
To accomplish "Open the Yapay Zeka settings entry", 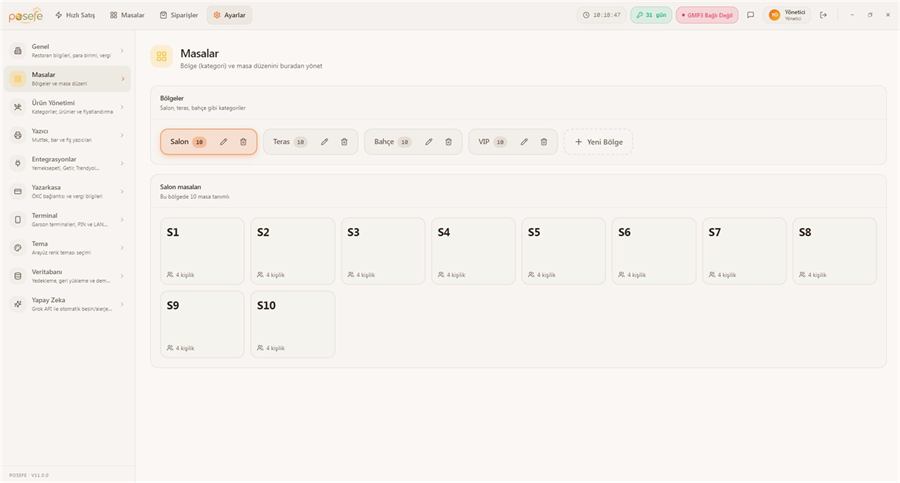I will point(68,304).
